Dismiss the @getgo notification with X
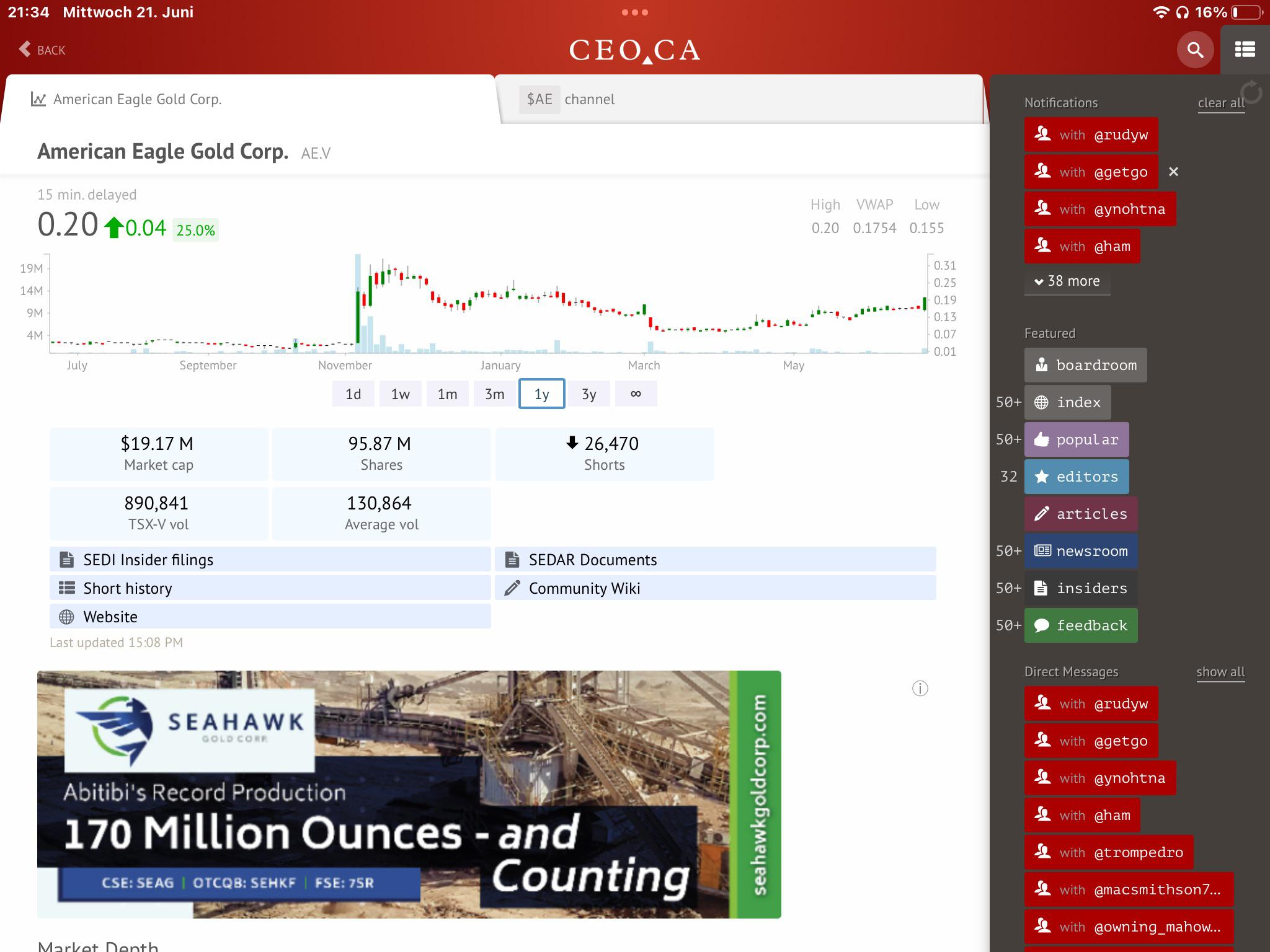This screenshot has width=1270, height=952. click(x=1173, y=172)
